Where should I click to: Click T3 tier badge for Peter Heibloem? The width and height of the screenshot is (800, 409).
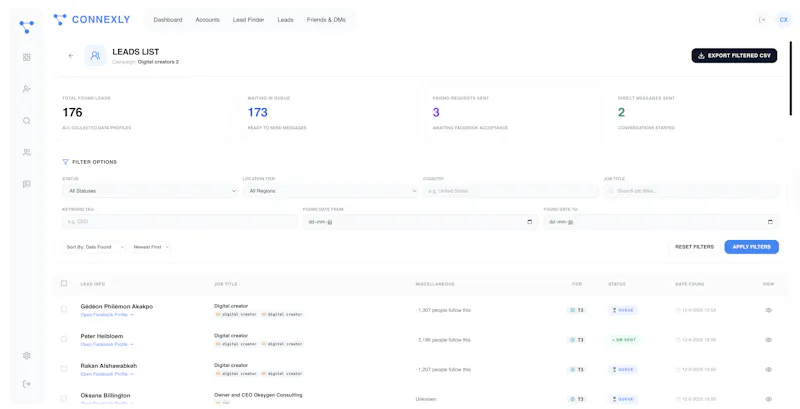pyautogui.click(x=577, y=340)
